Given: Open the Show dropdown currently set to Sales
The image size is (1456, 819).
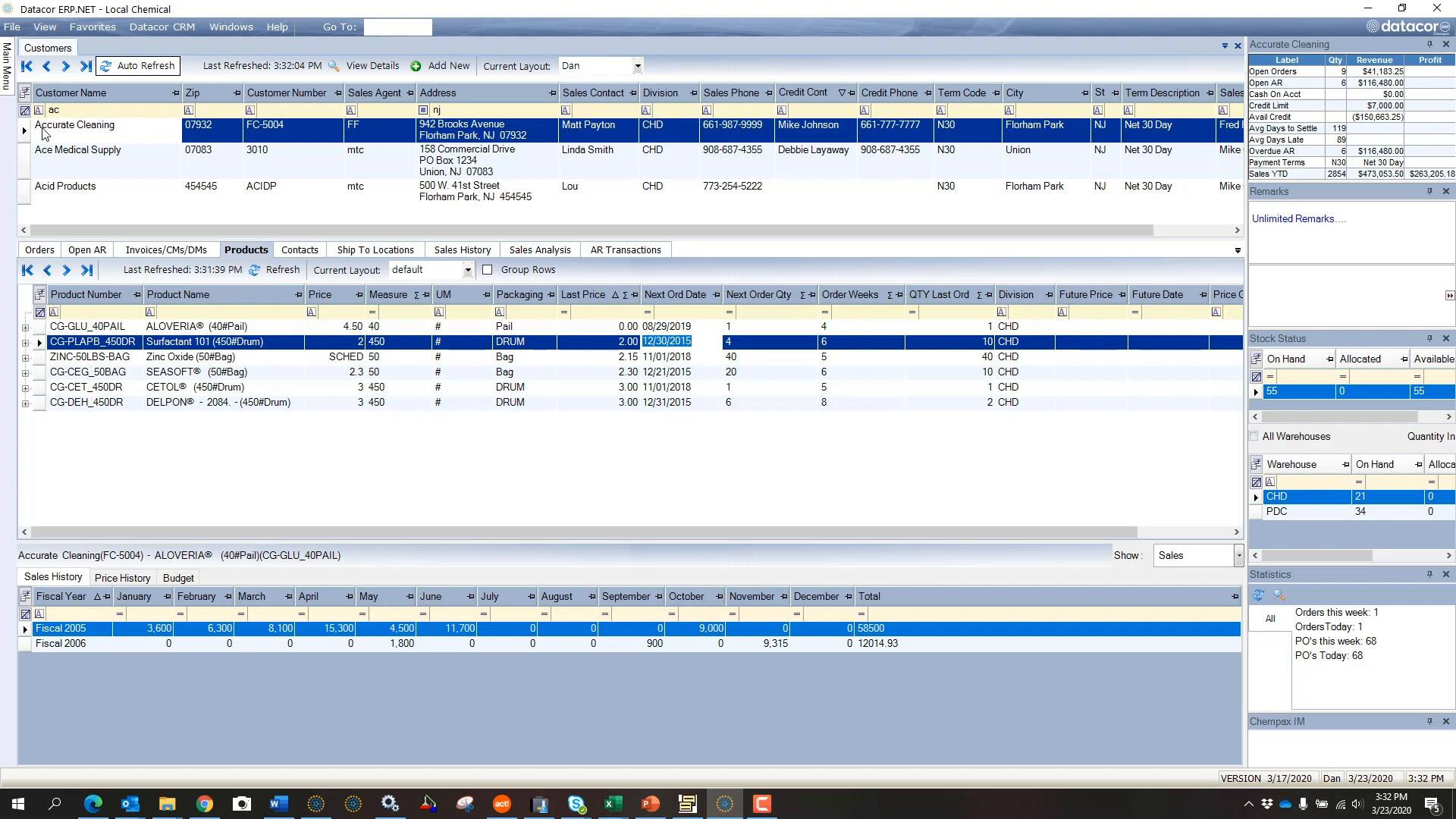Looking at the screenshot, I should [1238, 555].
